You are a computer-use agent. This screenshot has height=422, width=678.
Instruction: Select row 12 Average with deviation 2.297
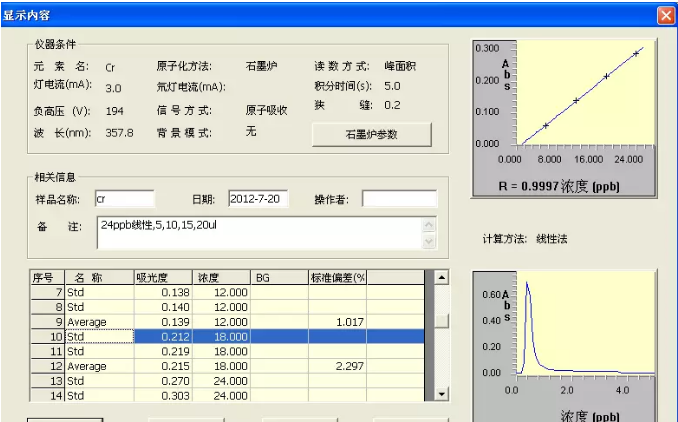point(230,366)
